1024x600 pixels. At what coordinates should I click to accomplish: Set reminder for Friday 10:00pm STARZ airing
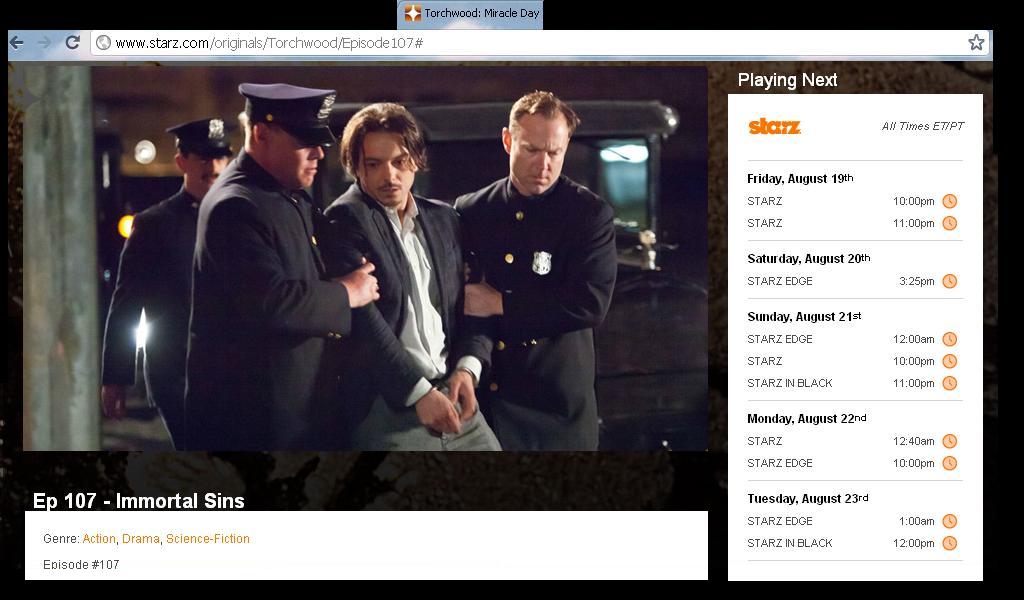(x=949, y=201)
